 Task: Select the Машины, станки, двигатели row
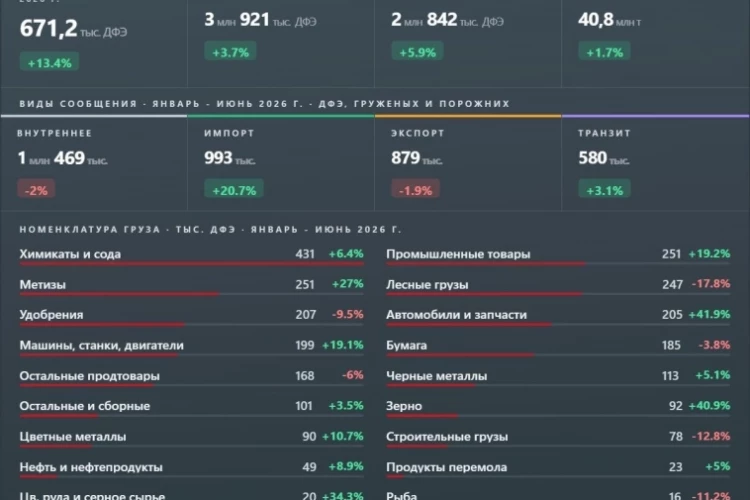coord(191,347)
